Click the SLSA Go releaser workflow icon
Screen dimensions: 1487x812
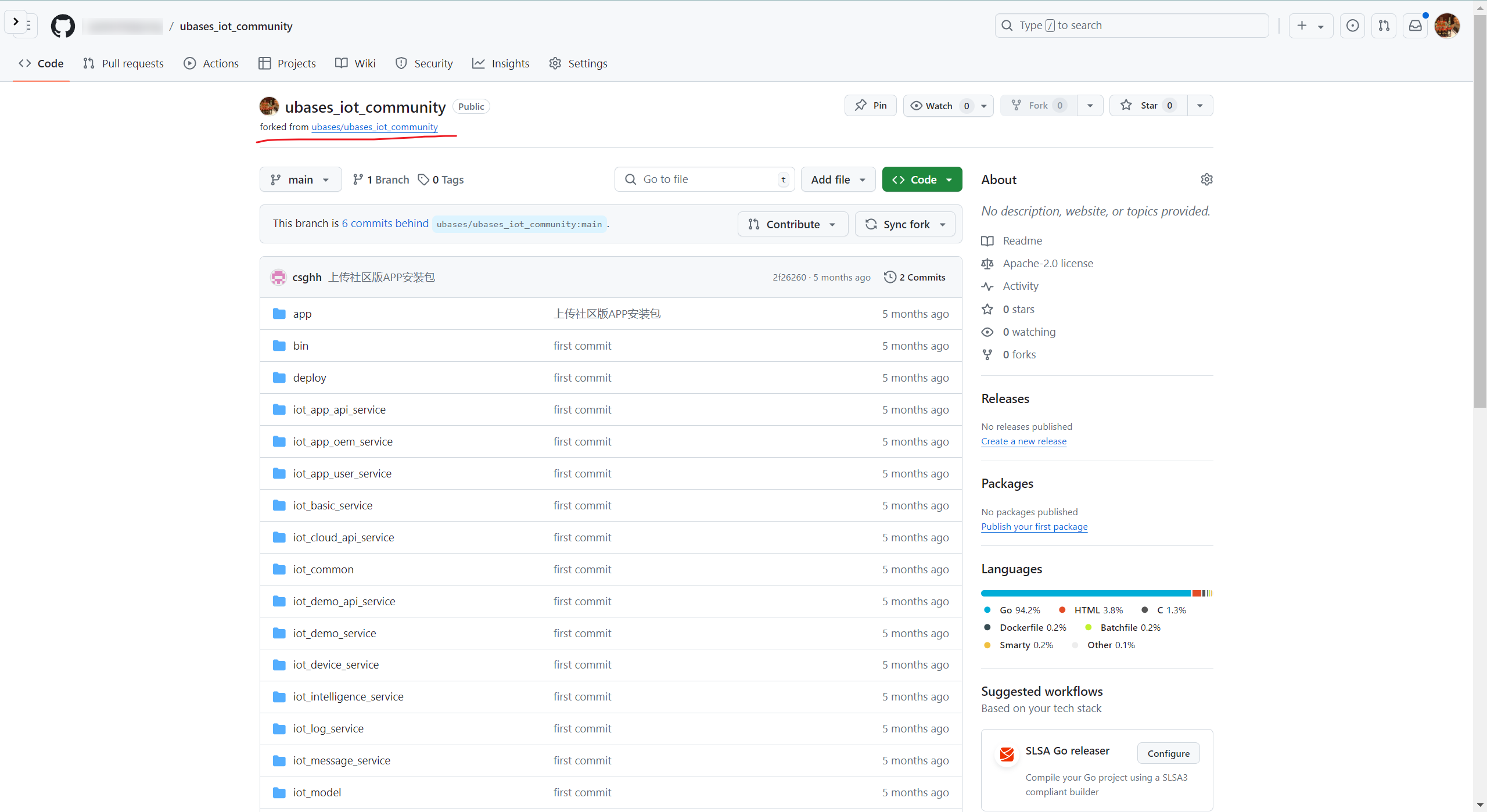coord(1007,754)
